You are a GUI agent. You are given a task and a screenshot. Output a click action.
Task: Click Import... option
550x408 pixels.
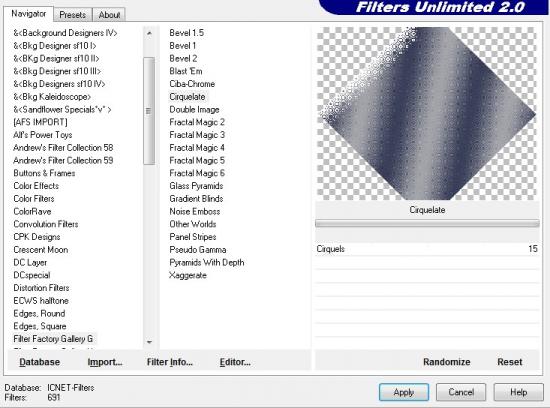105,362
